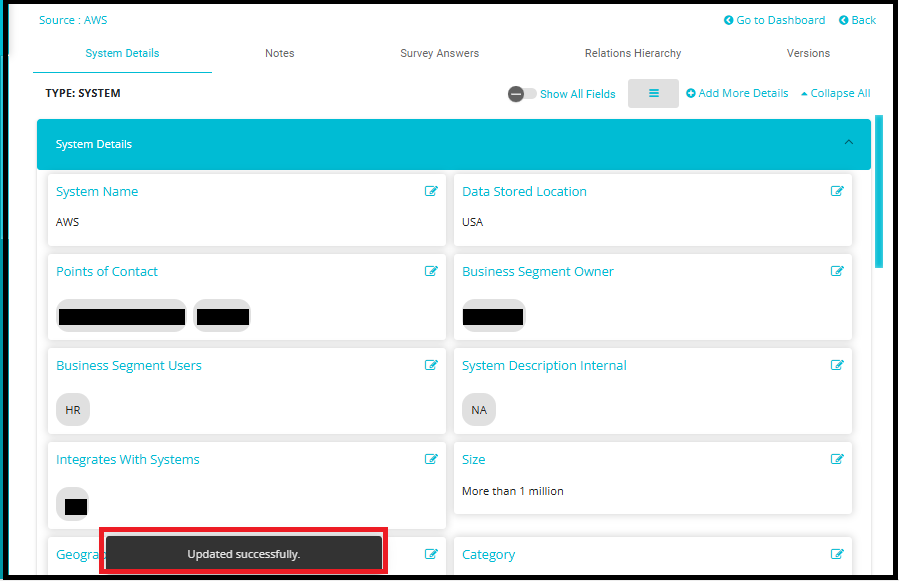Viewport: 899px width, 581px height.
Task: Toggle the Show All Fields switch
Action: (x=522, y=94)
